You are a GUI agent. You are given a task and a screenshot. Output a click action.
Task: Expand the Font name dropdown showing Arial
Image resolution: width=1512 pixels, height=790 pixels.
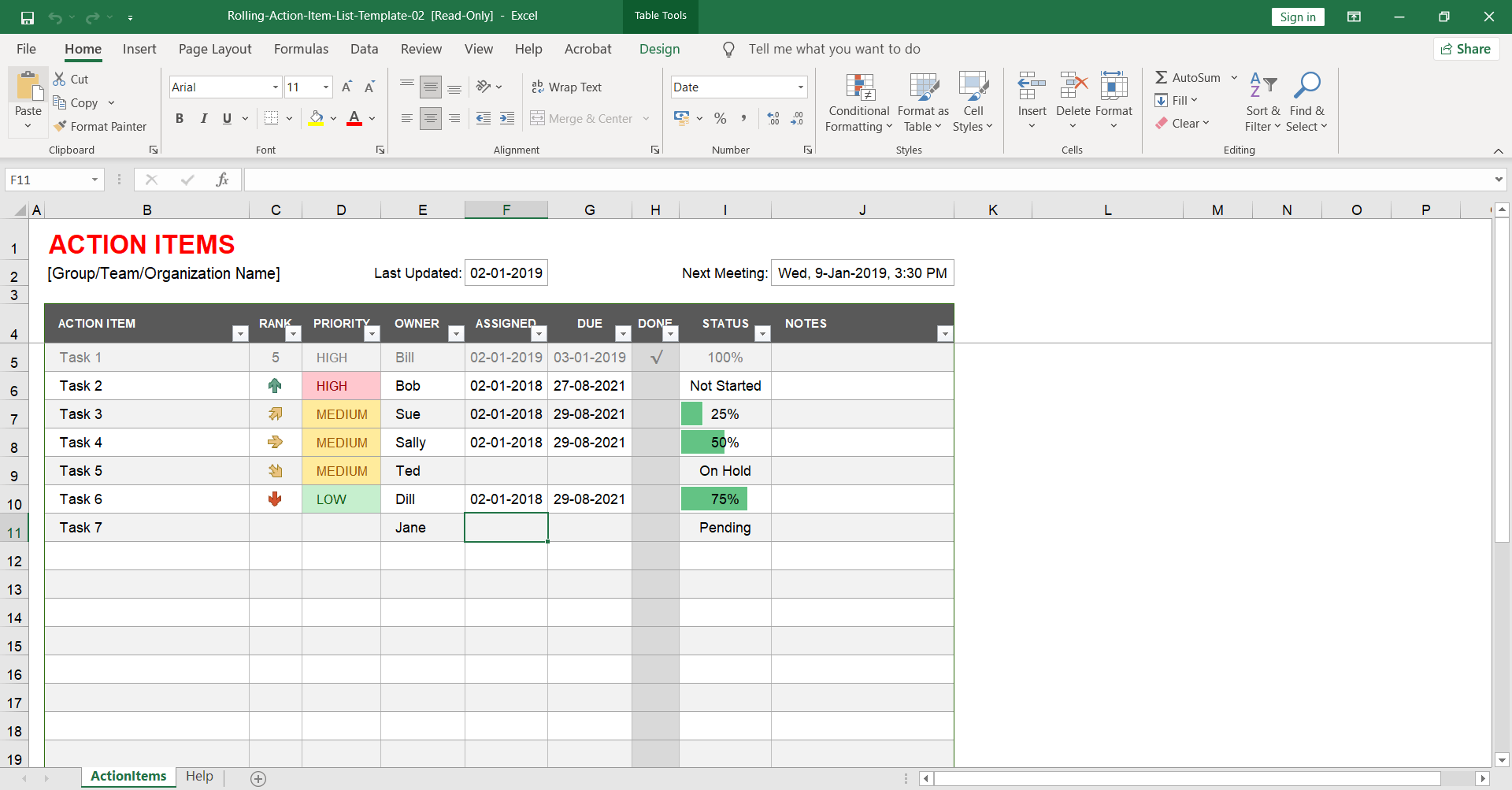(x=276, y=87)
